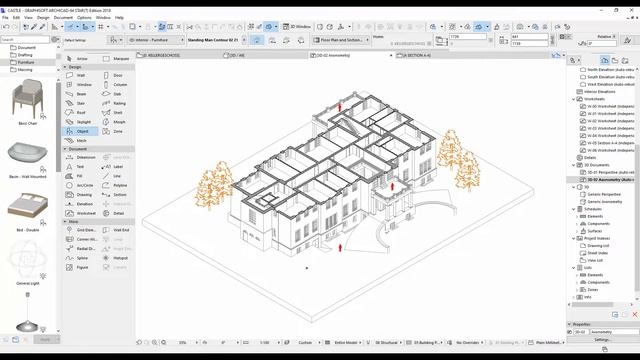The height and width of the screenshot is (360, 640).
Task: Select the Label tool
Action: 117,167
